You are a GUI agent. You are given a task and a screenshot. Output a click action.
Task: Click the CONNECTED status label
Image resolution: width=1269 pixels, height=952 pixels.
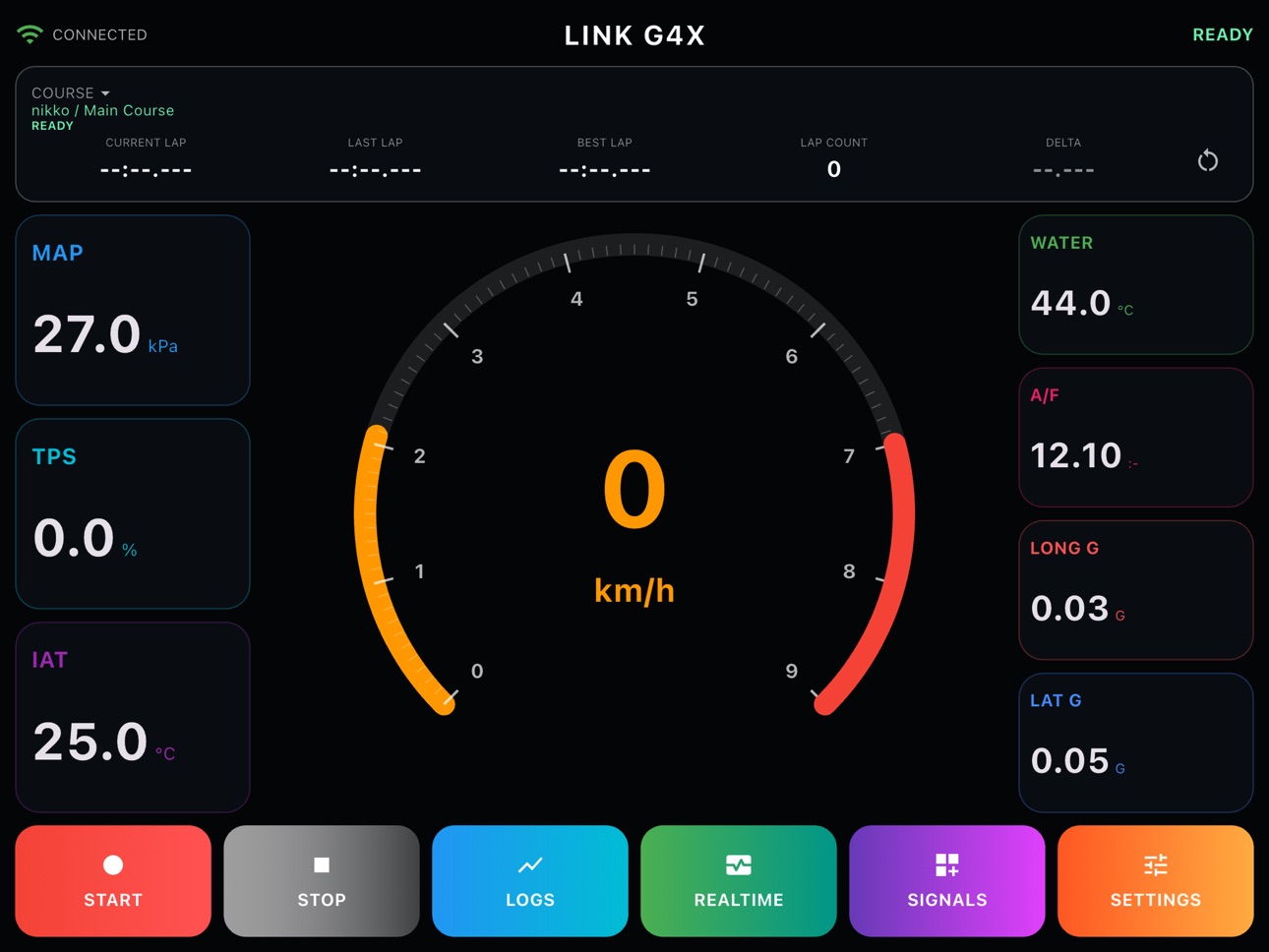coord(99,34)
